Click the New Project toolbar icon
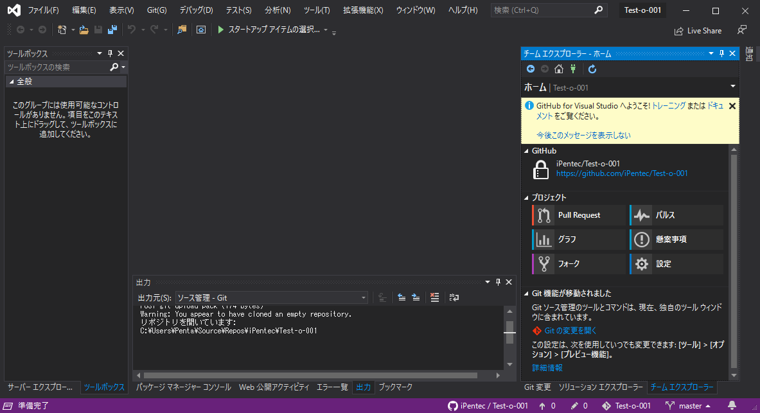 click(x=62, y=30)
